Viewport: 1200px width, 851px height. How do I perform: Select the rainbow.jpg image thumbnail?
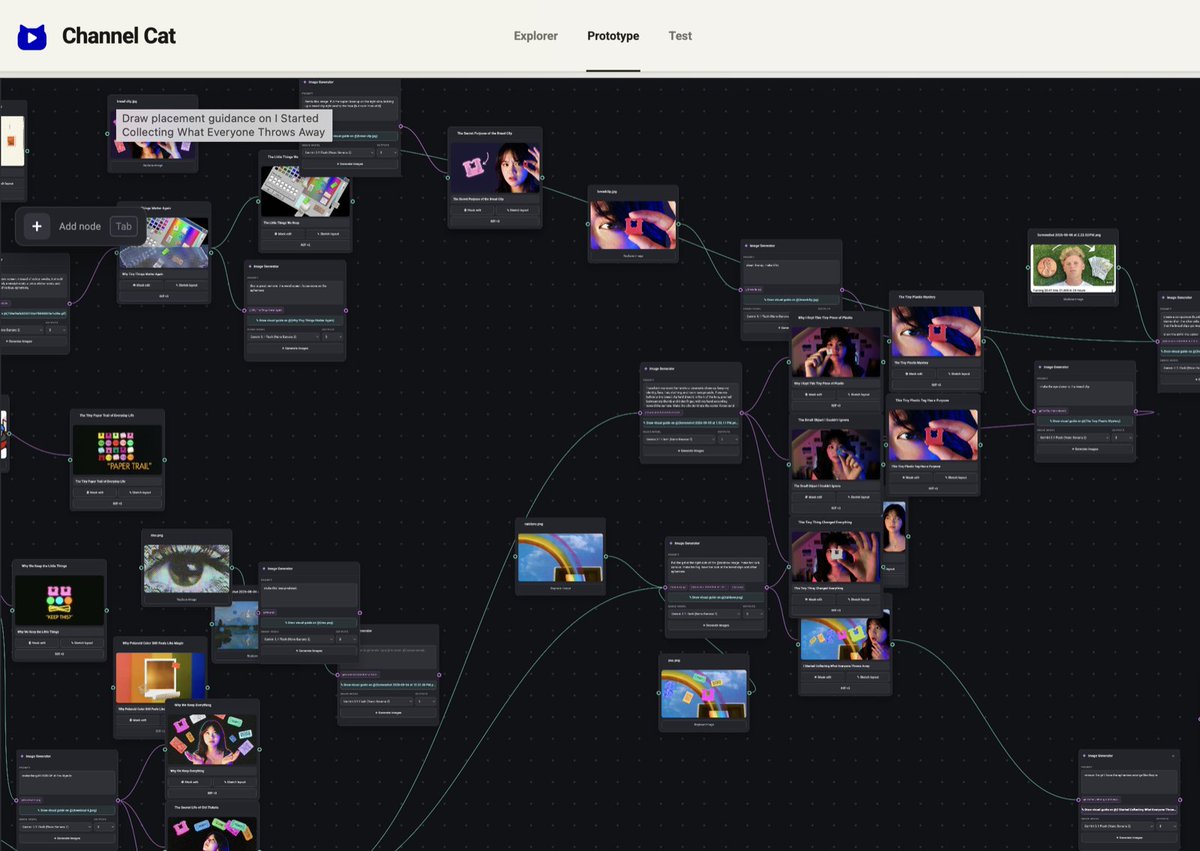tap(561, 556)
